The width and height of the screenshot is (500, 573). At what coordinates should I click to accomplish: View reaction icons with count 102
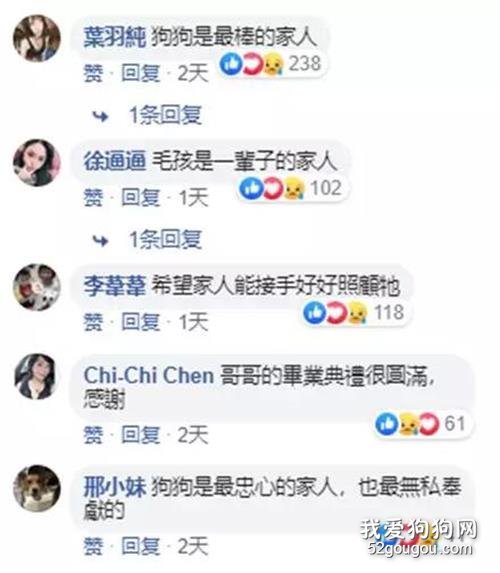pos(291,189)
